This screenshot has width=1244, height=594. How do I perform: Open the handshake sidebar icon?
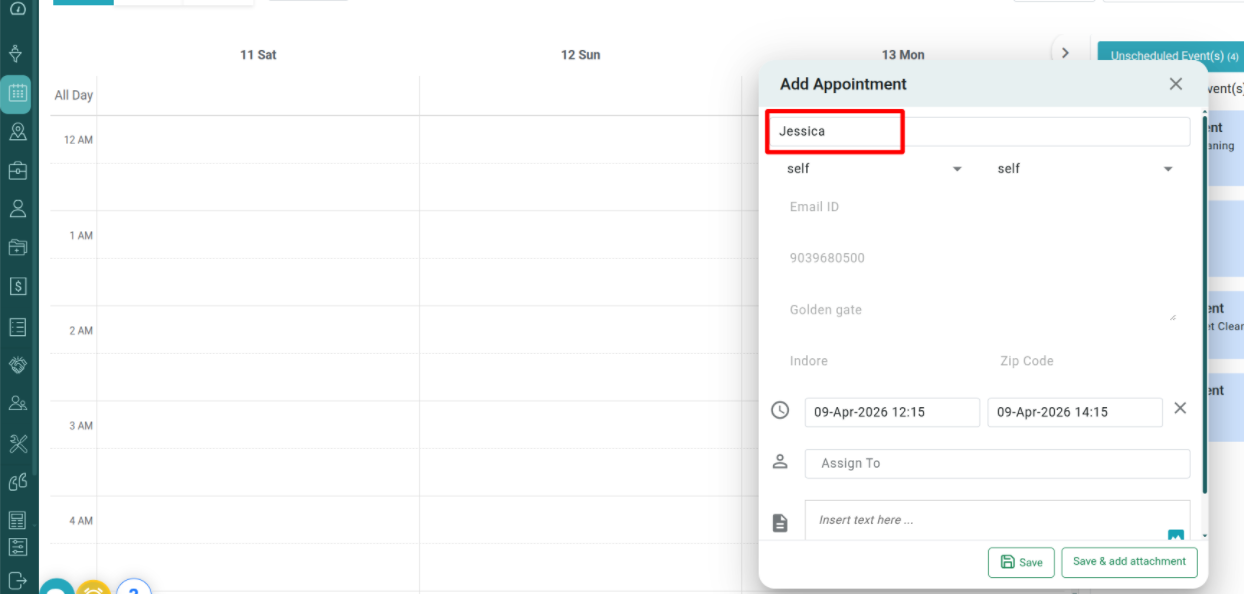coord(17,365)
